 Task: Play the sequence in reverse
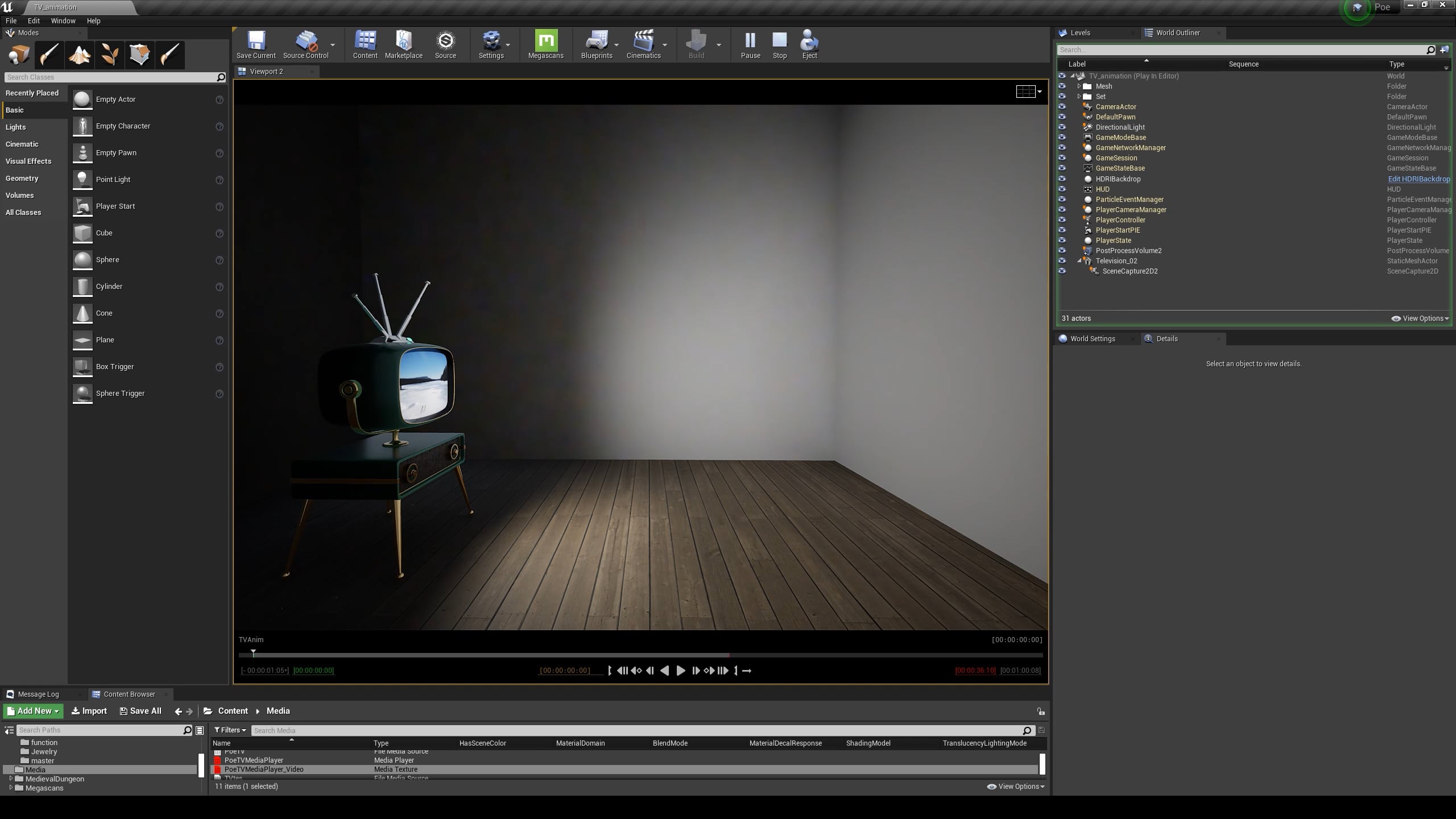(664, 671)
